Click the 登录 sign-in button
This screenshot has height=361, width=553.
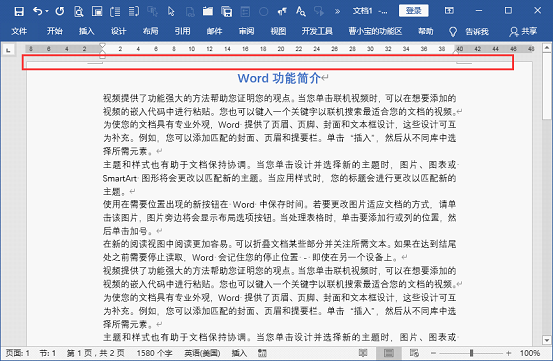coord(414,11)
